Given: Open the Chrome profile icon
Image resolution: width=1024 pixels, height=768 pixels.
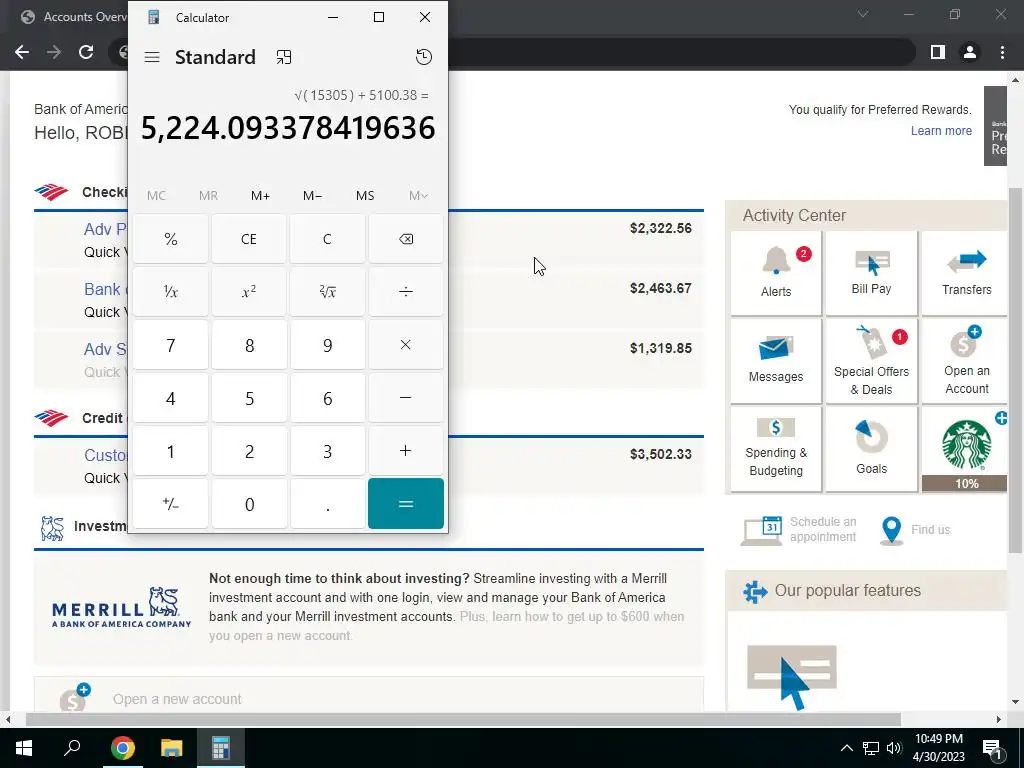Looking at the screenshot, I should [x=970, y=52].
